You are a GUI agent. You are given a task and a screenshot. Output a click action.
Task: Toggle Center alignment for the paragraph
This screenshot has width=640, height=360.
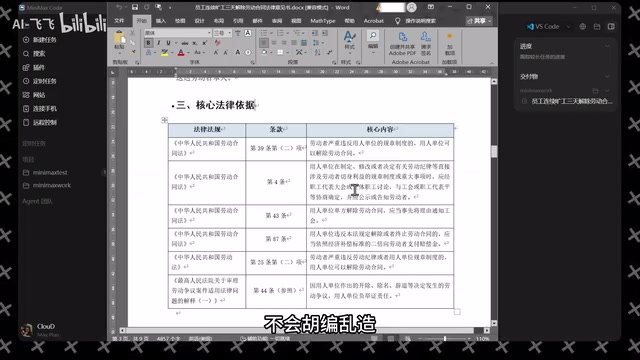(x=274, y=42)
